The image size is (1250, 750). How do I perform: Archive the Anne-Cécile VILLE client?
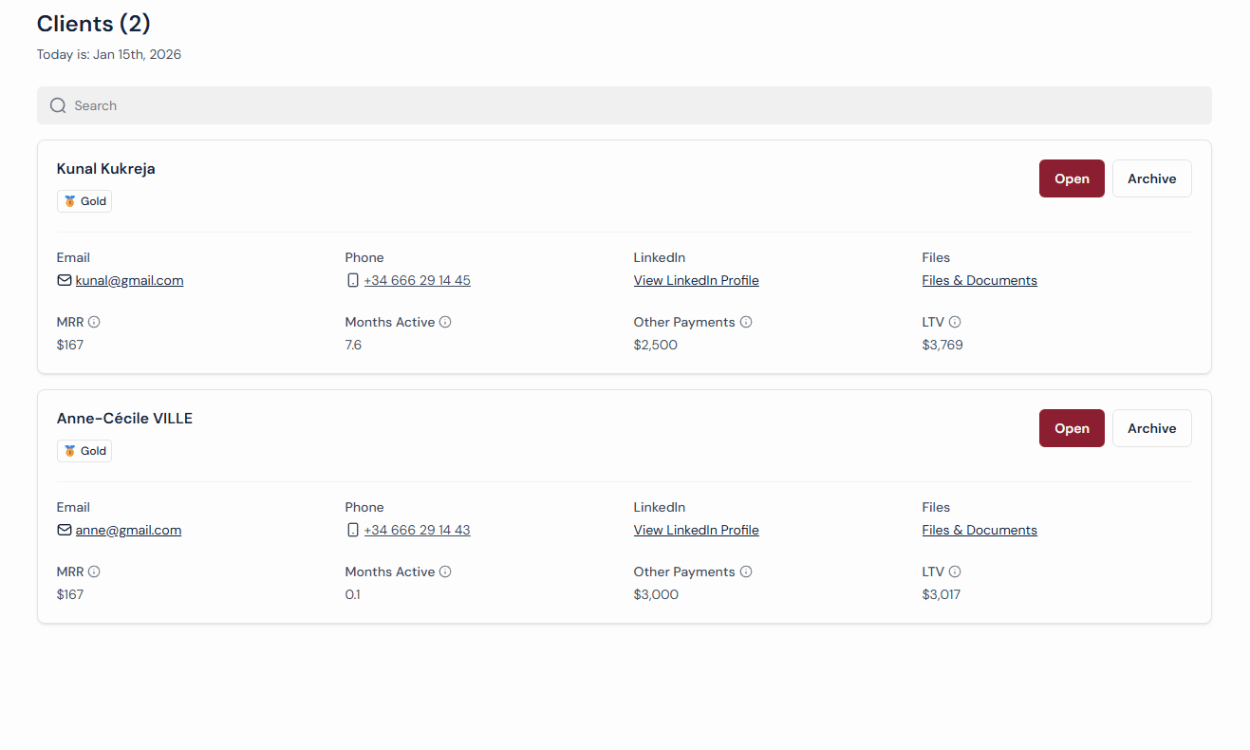[1151, 429]
